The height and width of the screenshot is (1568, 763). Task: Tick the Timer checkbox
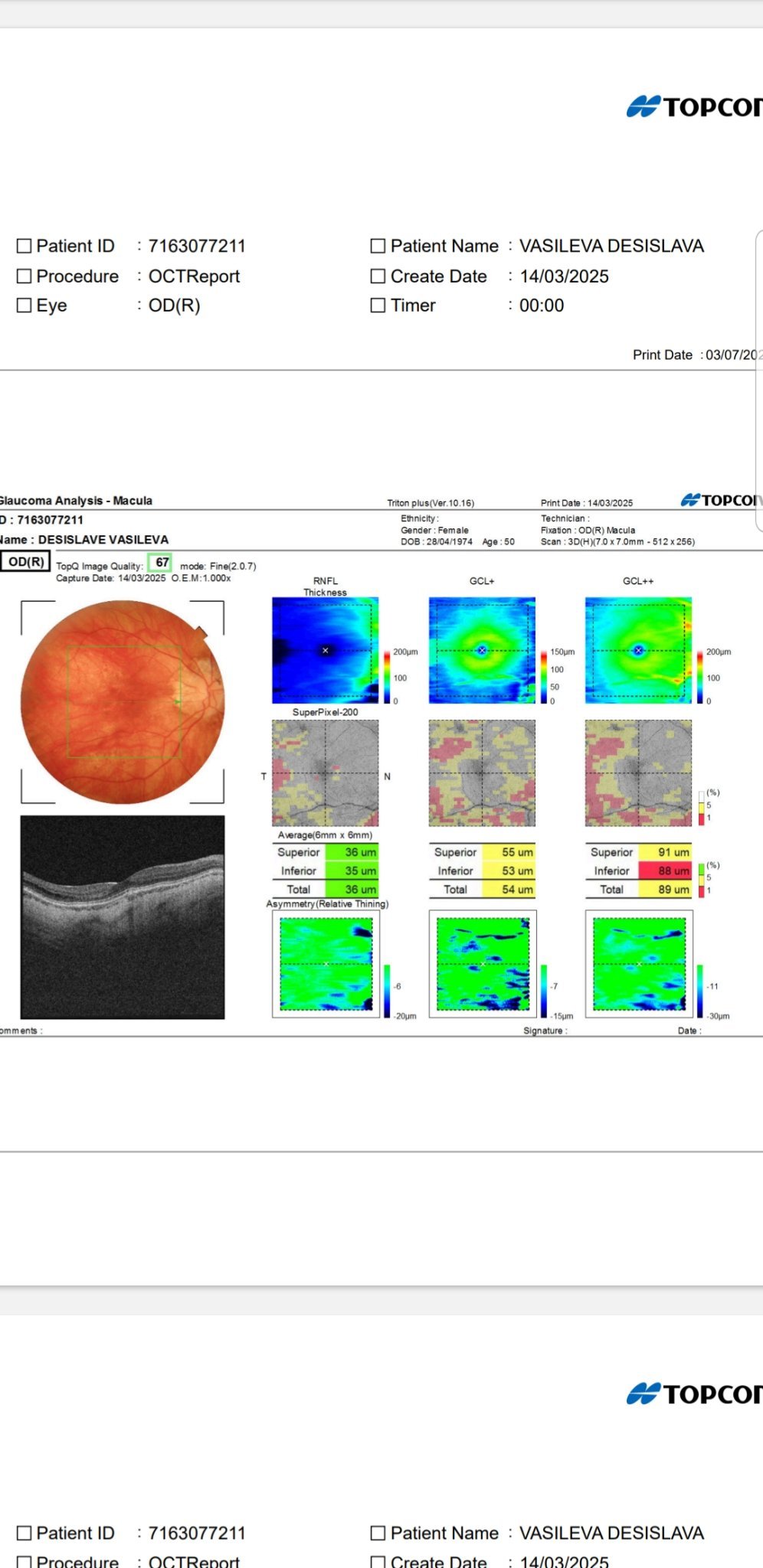[x=378, y=305]
